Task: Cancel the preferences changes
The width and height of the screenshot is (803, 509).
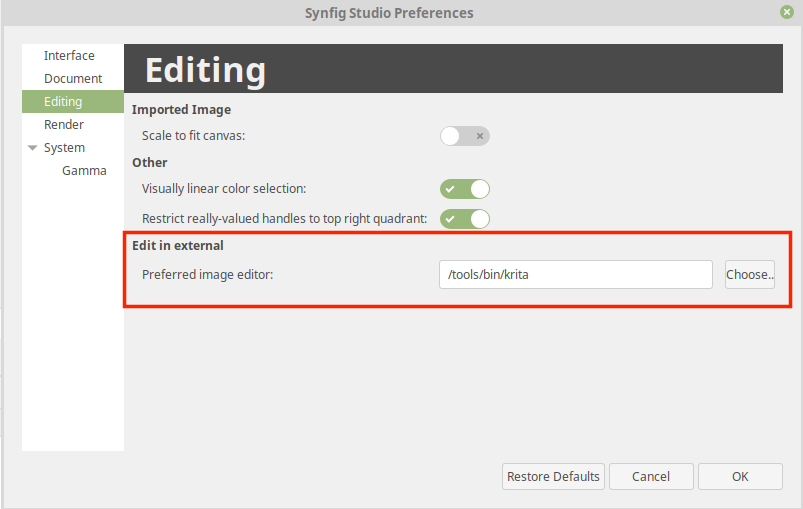Action: pyautogui.click(x=651, y=477)
